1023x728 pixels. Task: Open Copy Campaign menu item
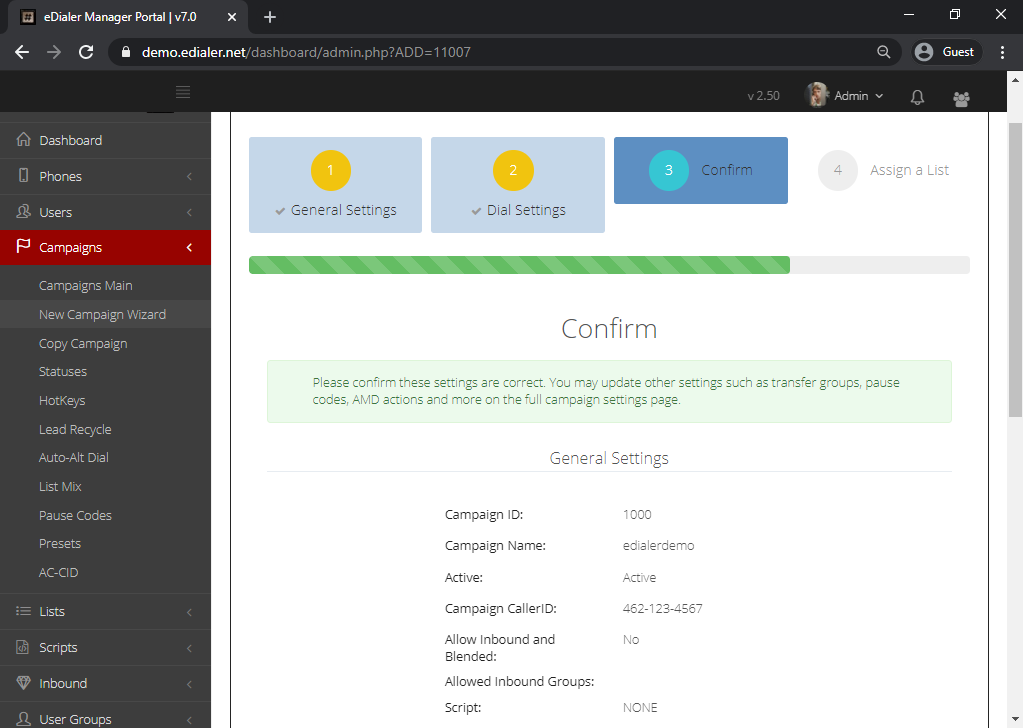[83, 344]
